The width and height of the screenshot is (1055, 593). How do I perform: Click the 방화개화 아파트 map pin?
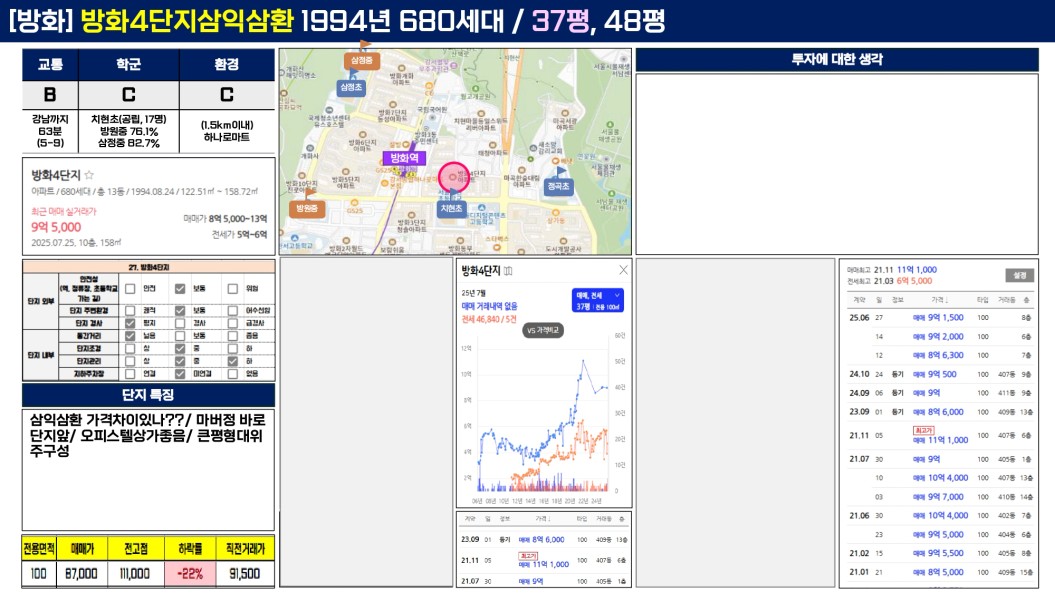402,69
